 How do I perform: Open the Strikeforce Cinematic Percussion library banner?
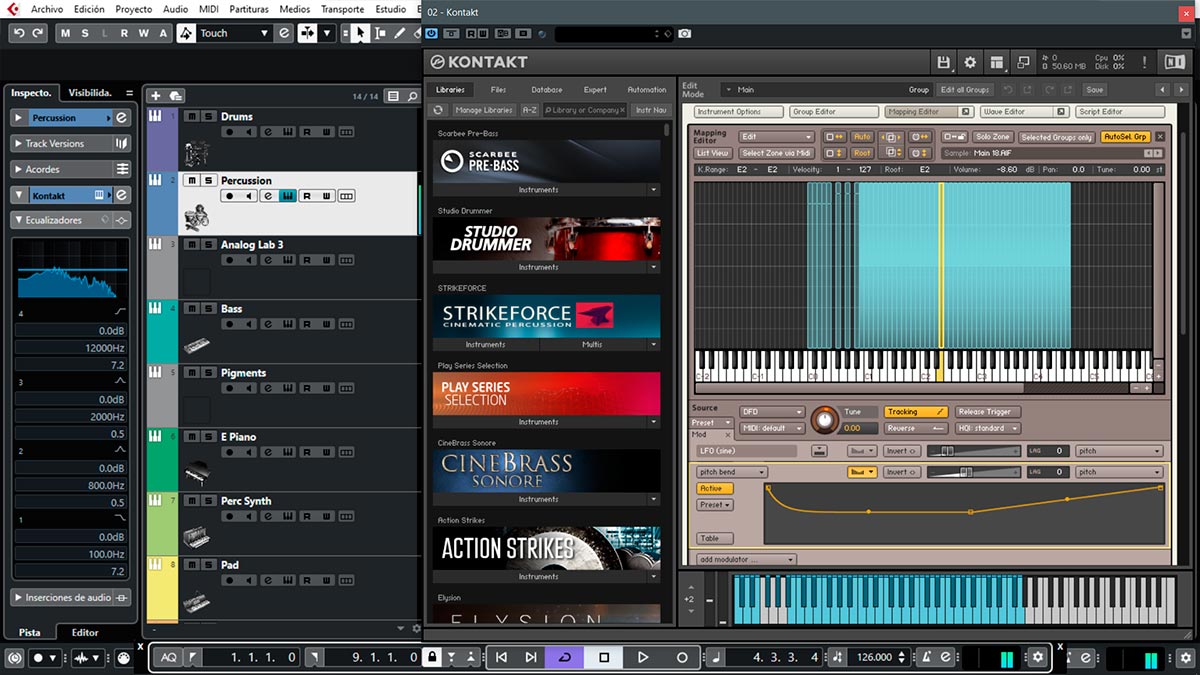pyautogui.click(x=546, y=316)
